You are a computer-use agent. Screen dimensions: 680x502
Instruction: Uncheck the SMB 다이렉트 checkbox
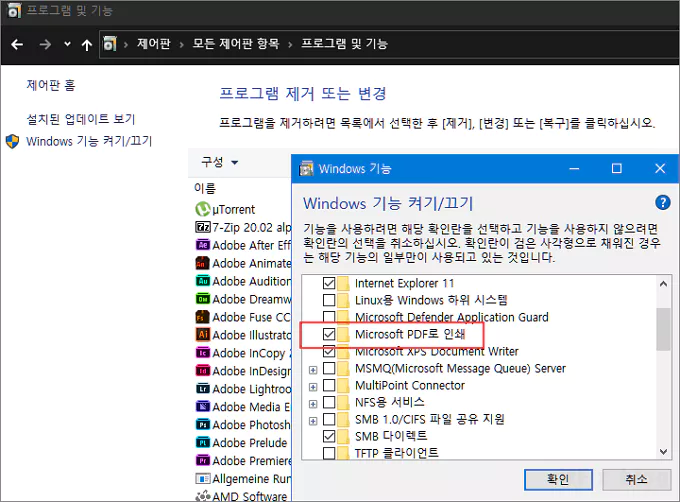pyautogui.click(x=329, y=436)
